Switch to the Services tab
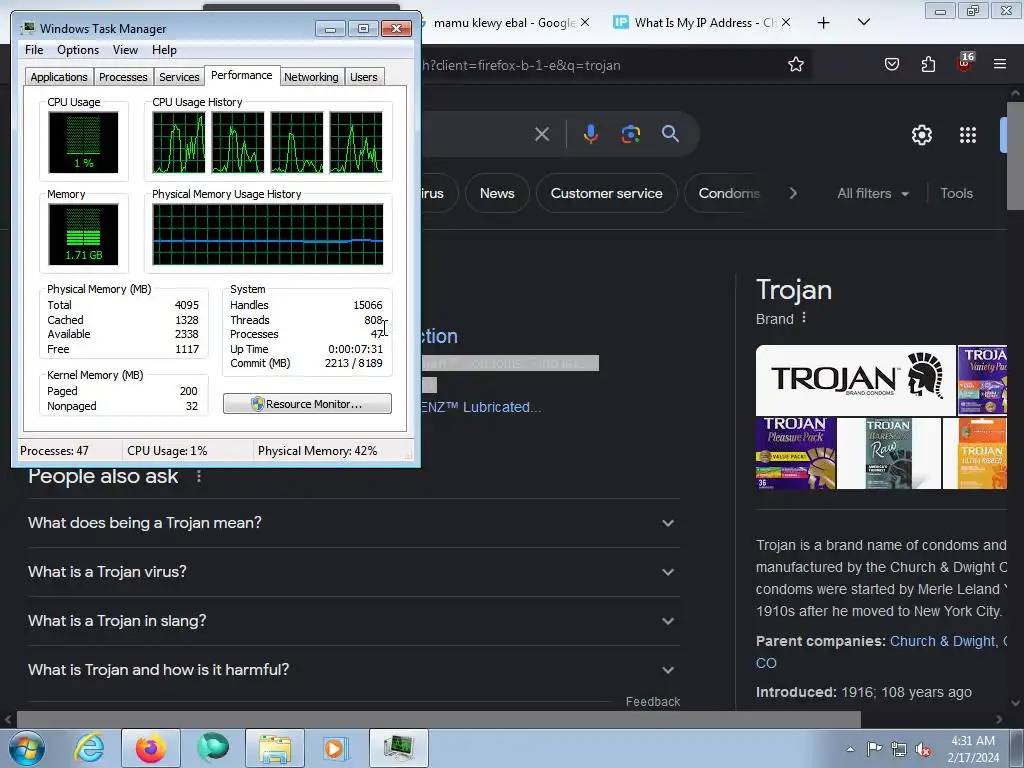The width and height of the screenshot is (1024, 768). click(x=179, y=77)
